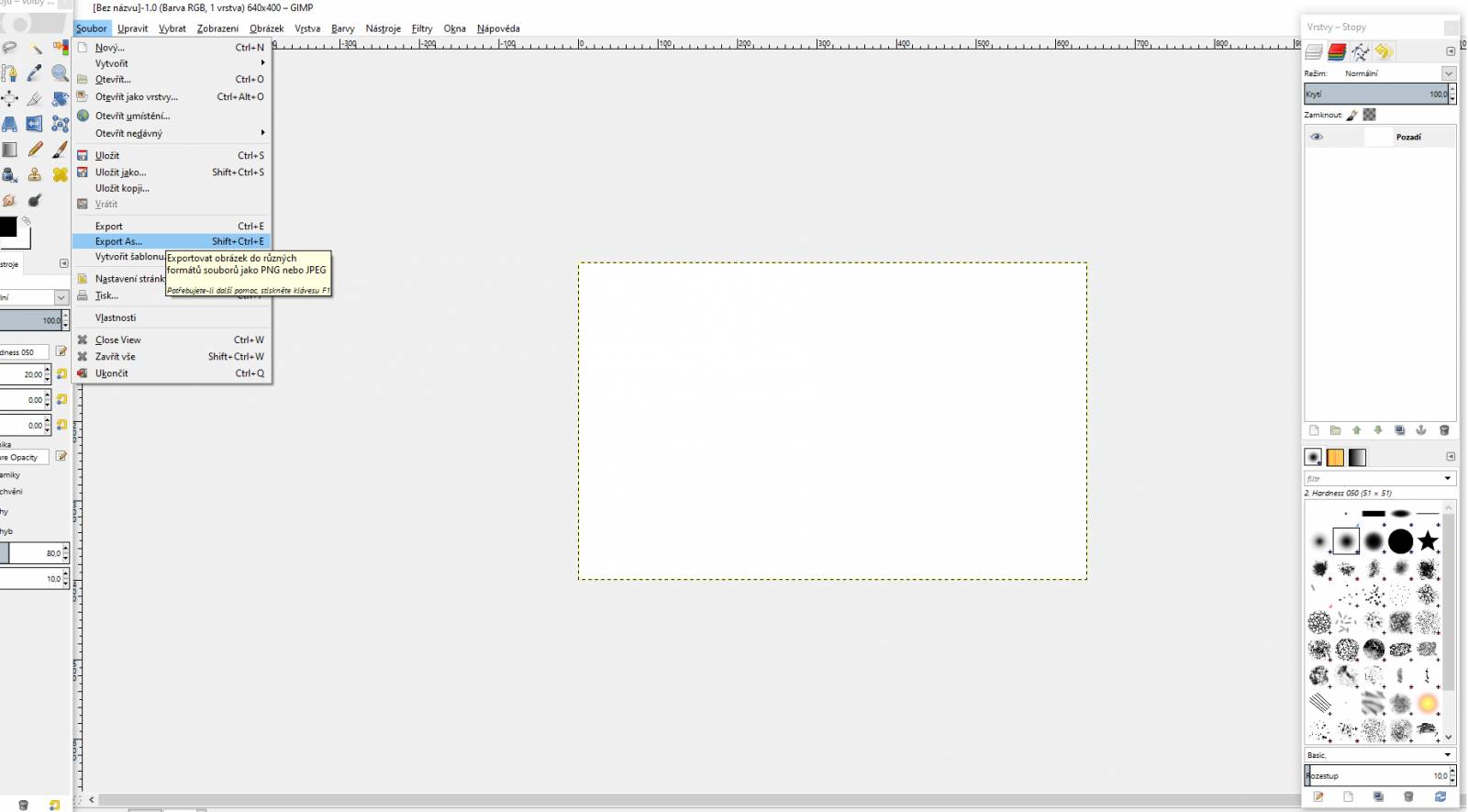This screenshot has height=812, width=1468.
Task: Select the Zoom magnifier tool
Action: pyautogui.click(x=61, y=73)
